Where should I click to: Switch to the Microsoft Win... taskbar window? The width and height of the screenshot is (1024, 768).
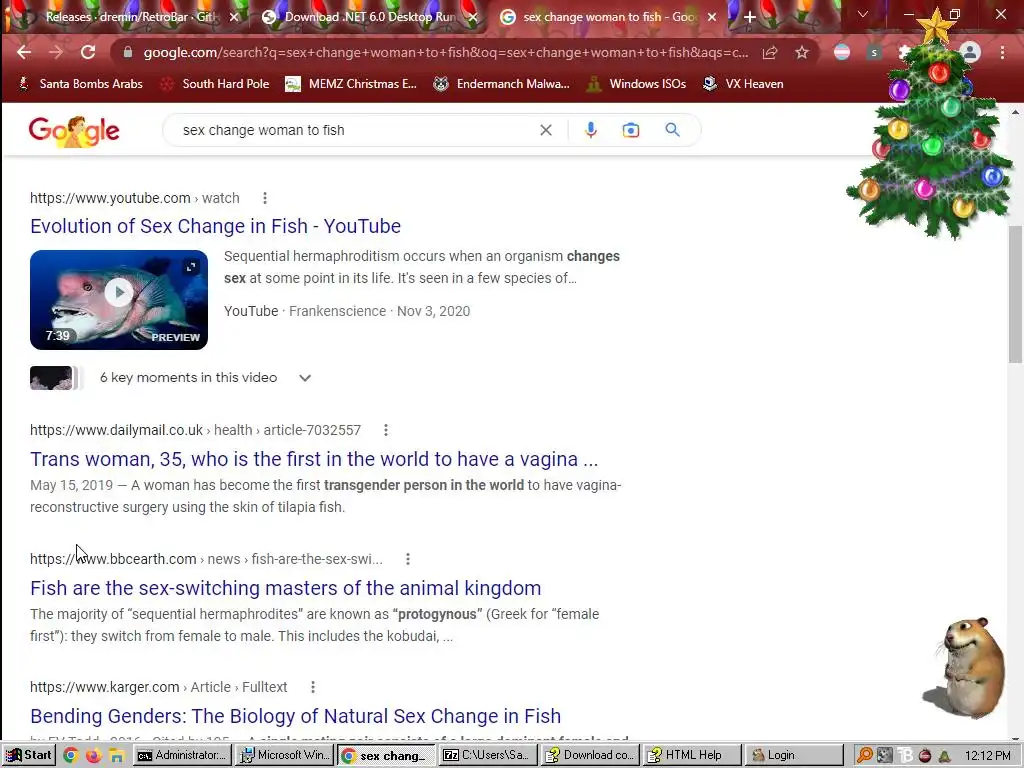coord(285,756)
